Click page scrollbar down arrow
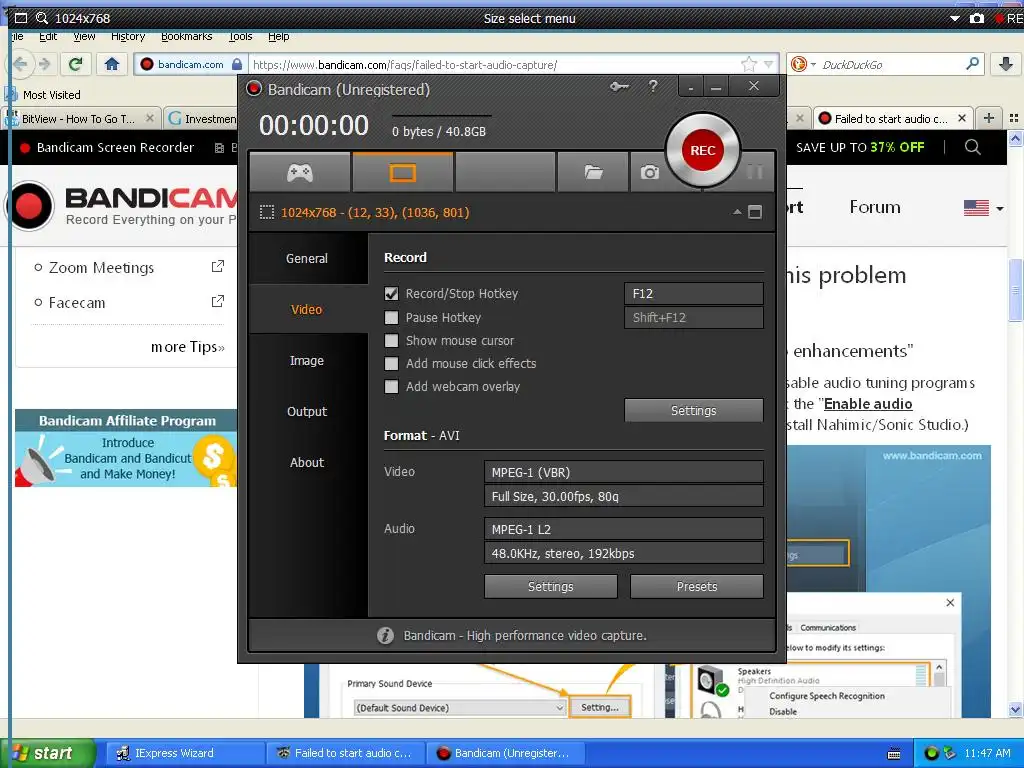Screen dimensions: 1024x768 pyautogui.click(x=1016, y=709)
